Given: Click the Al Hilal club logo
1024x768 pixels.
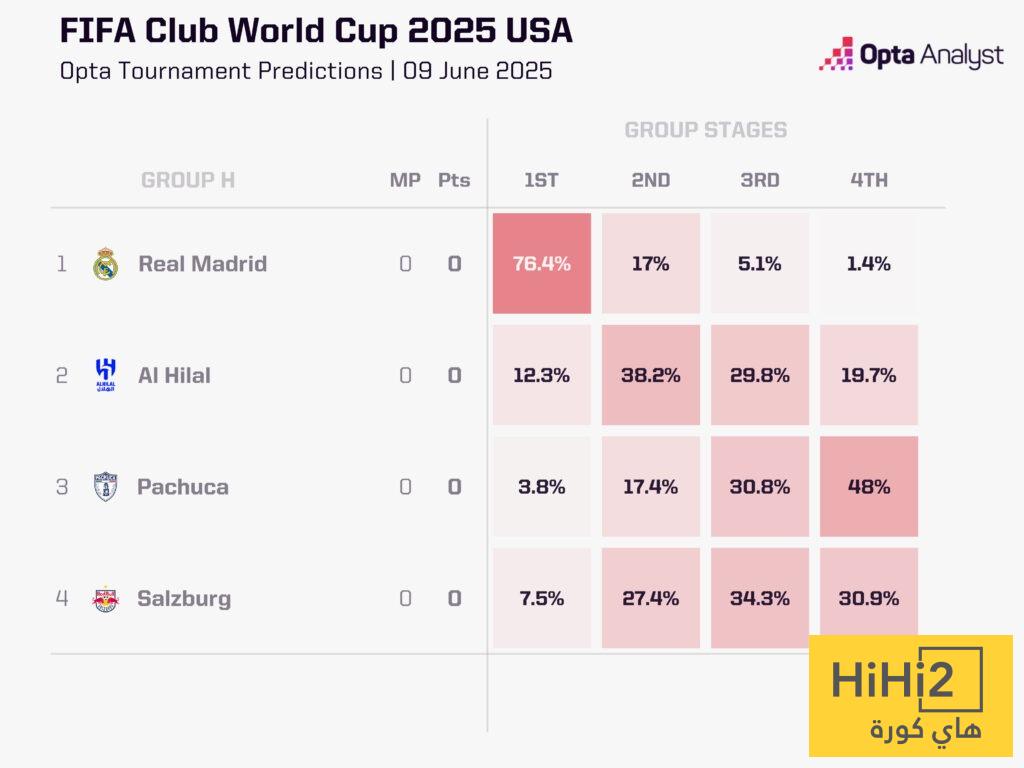Looking at the screenshot, I should tap(105, 375).
